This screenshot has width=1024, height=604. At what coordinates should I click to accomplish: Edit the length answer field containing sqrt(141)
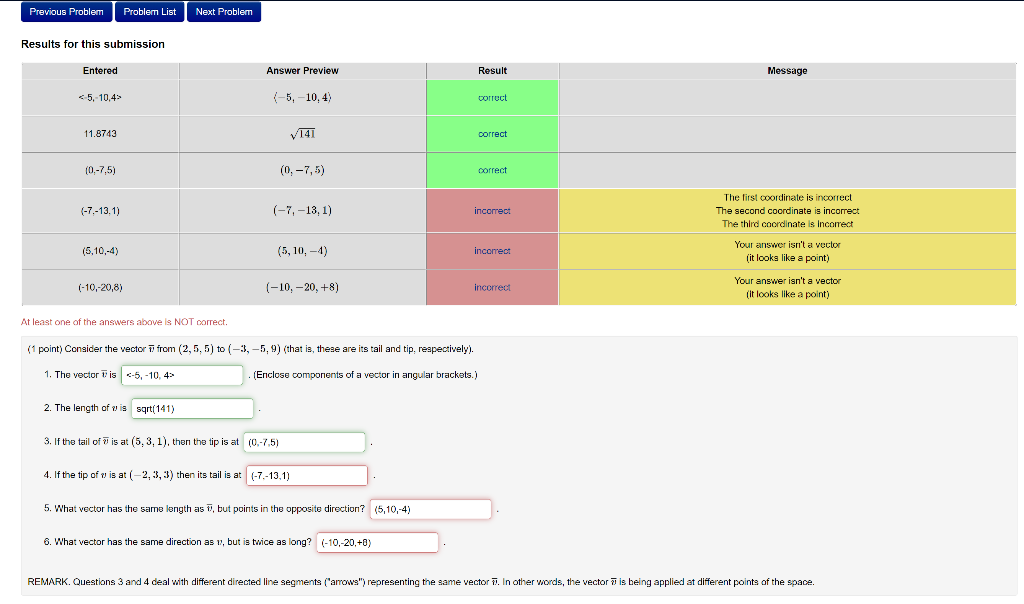[192, 409]
